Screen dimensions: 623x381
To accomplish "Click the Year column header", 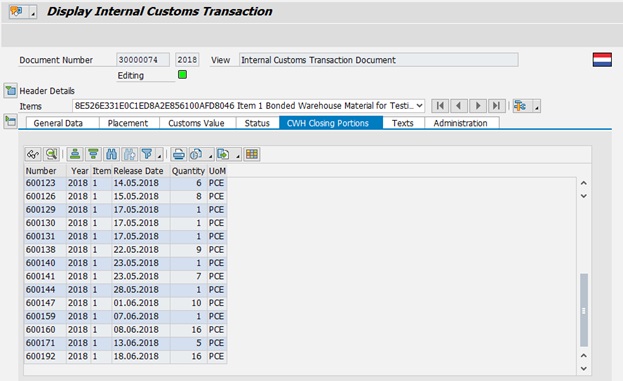I will tap(78, 171).
